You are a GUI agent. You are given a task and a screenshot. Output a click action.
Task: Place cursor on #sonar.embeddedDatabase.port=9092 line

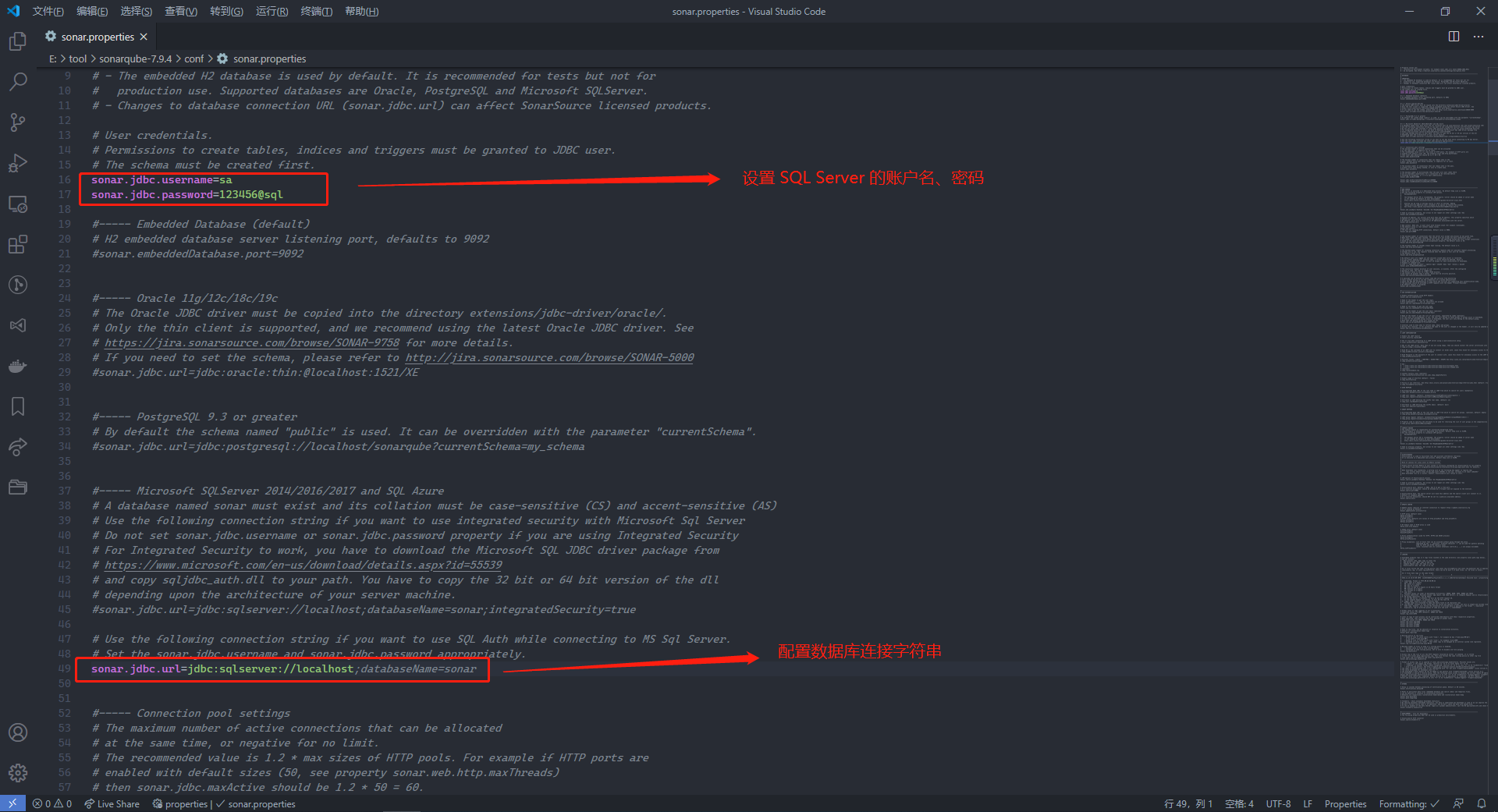click(198, 254)
